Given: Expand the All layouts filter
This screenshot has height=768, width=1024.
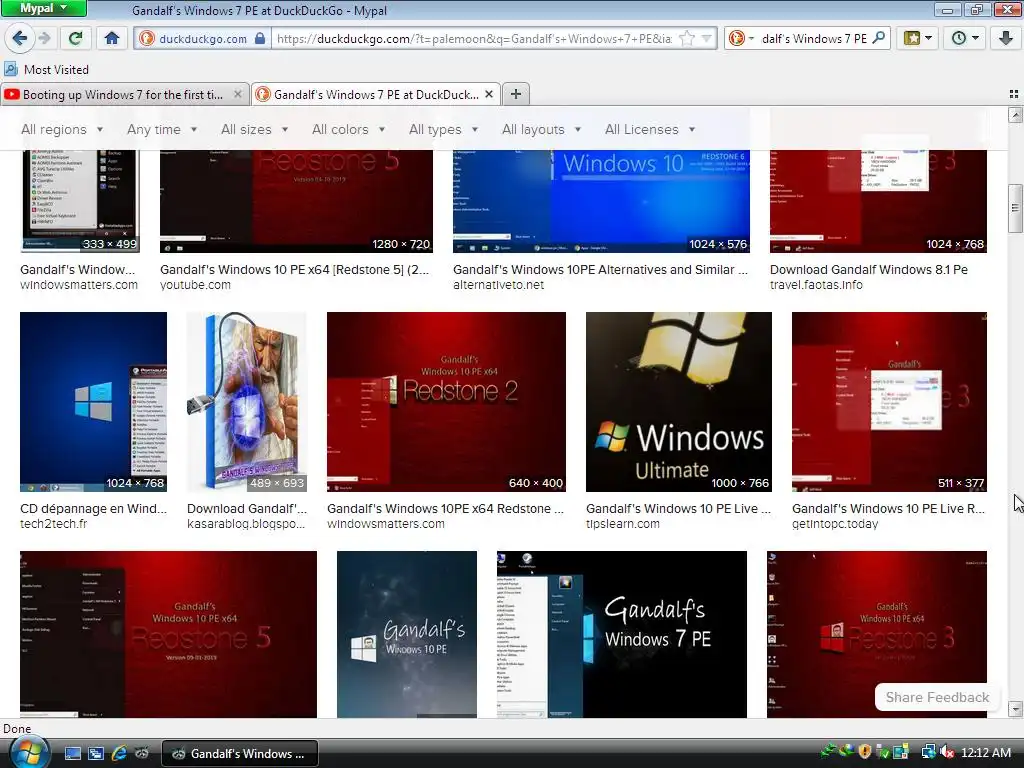Looking at the screenshot, I should [541, 129].
